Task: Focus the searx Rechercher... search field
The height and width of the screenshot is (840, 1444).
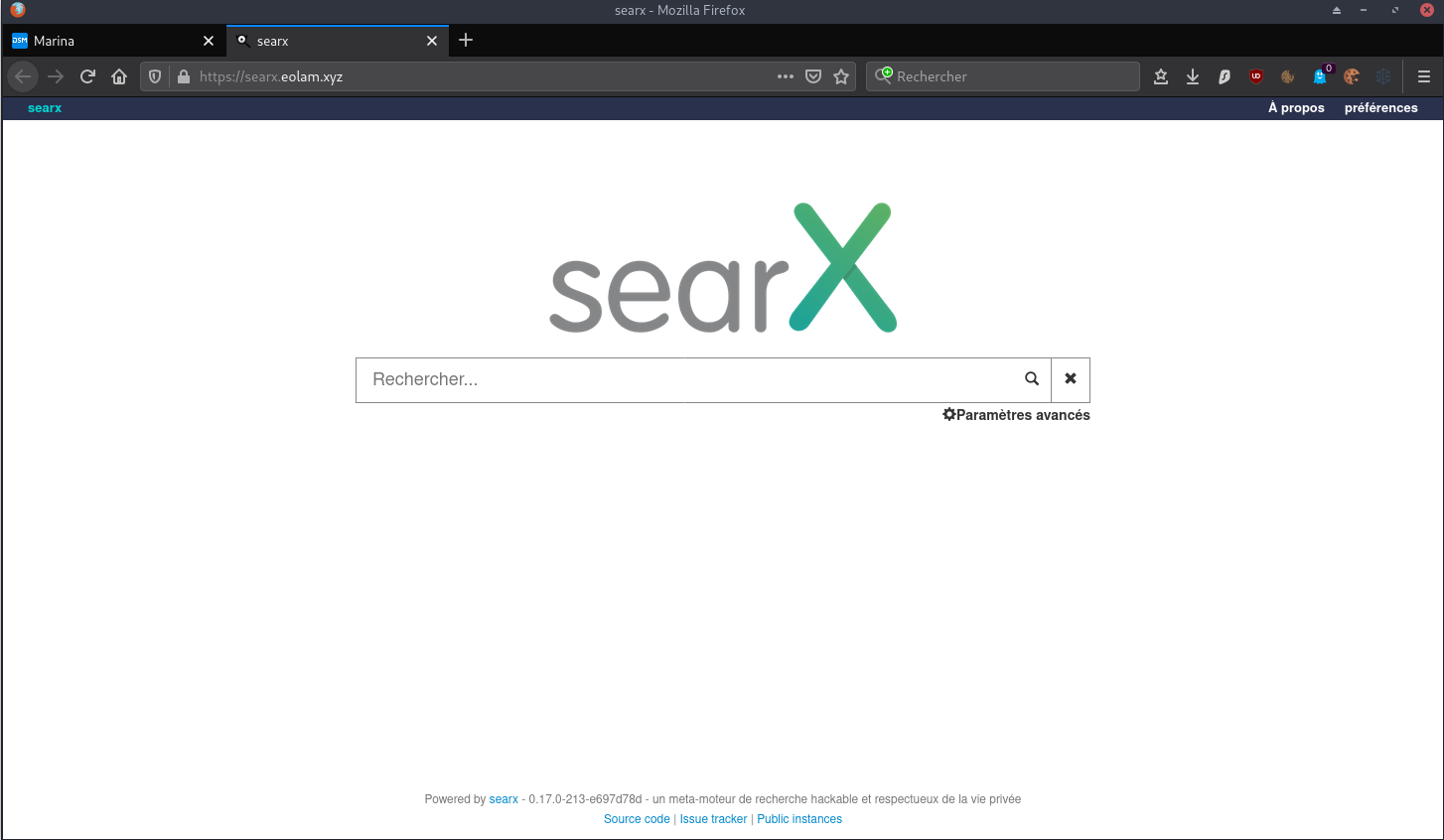Action: click(685, 379)
